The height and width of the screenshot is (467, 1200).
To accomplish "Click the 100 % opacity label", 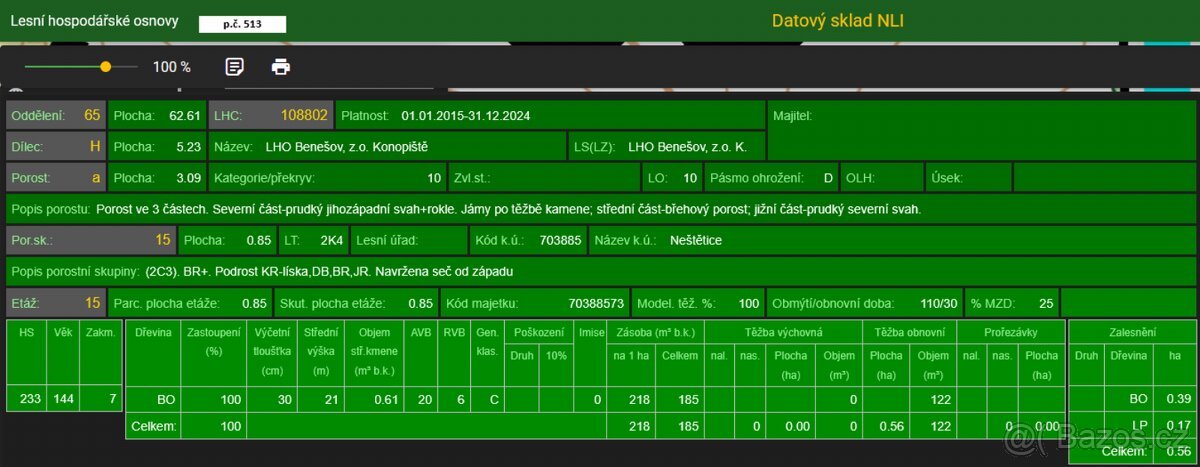I will 172,67.
